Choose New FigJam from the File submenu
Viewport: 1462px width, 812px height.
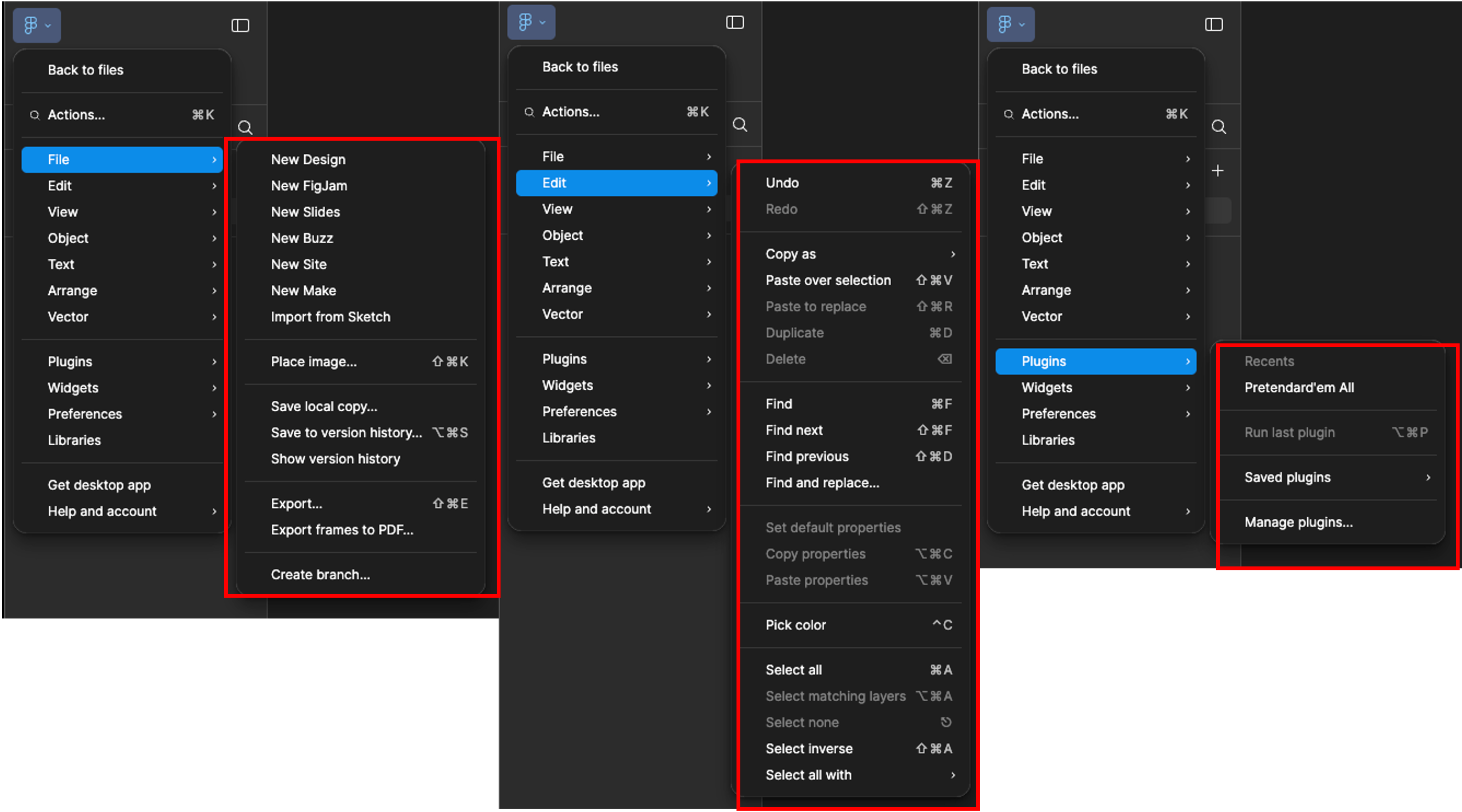(x=309, y=185)
